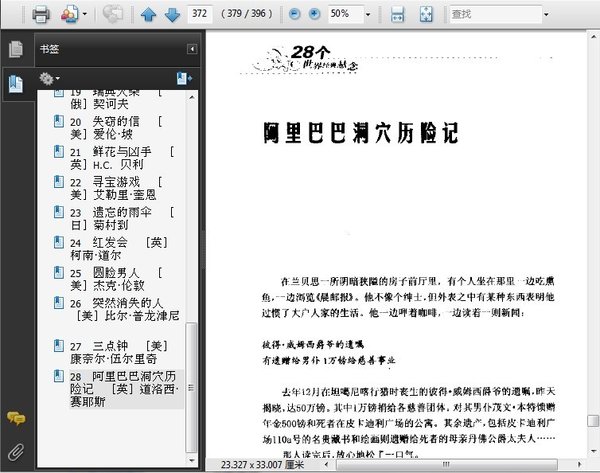Click bookmark icon beside 28 阿里巴巴洞穴
The height and width of the screenshot is (473, 600).
[x=59, y=376]
